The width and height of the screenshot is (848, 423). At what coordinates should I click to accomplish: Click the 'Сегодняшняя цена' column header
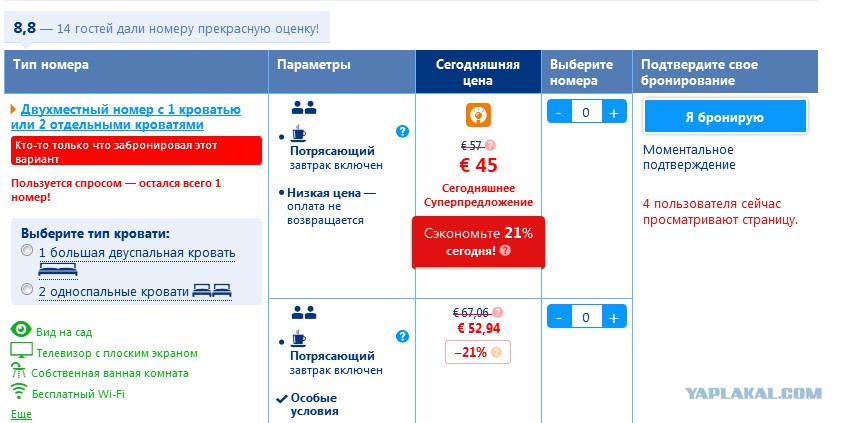tap(478, 72)
